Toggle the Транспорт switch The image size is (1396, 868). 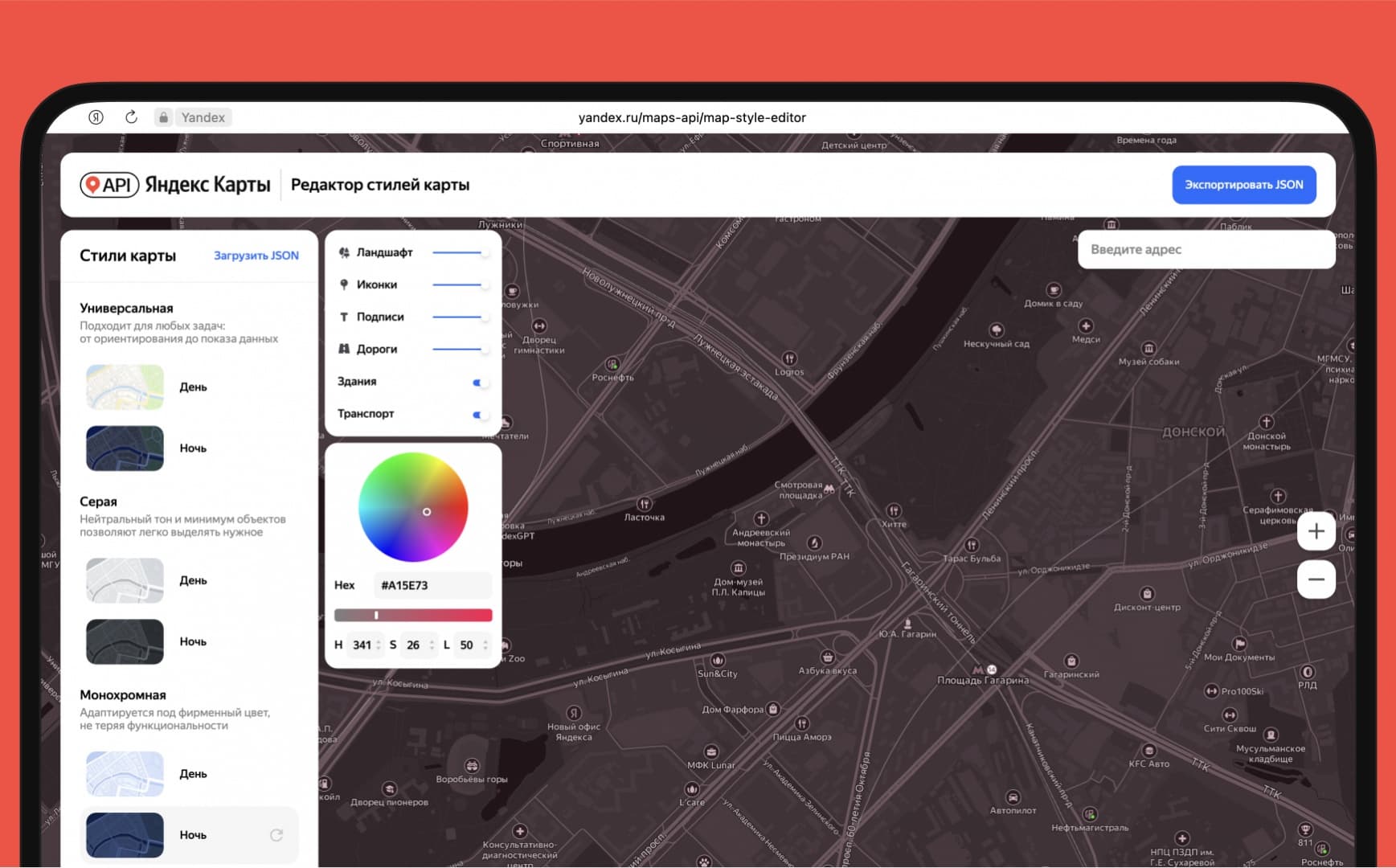coord(479,415)
